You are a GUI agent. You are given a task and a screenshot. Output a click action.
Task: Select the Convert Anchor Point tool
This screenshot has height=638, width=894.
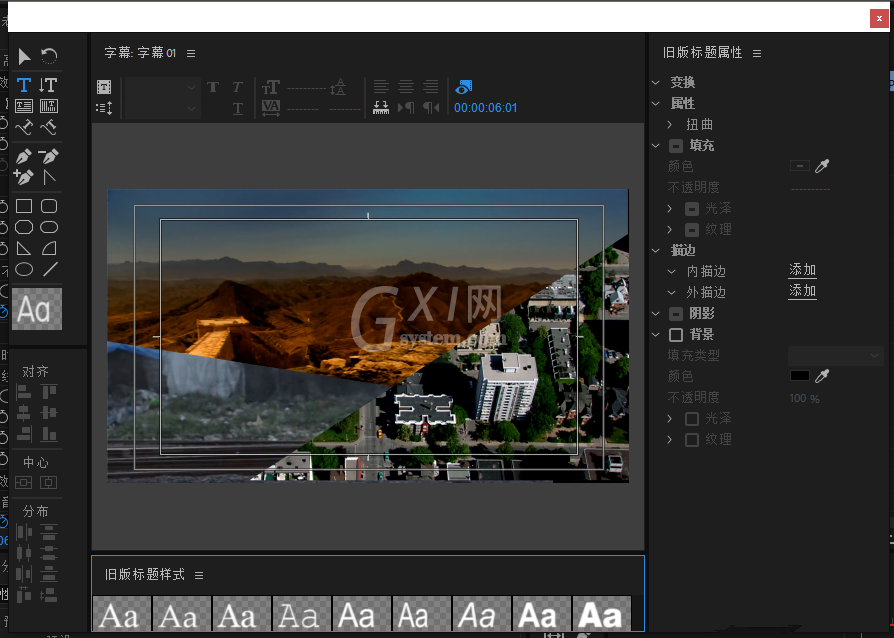50,177
